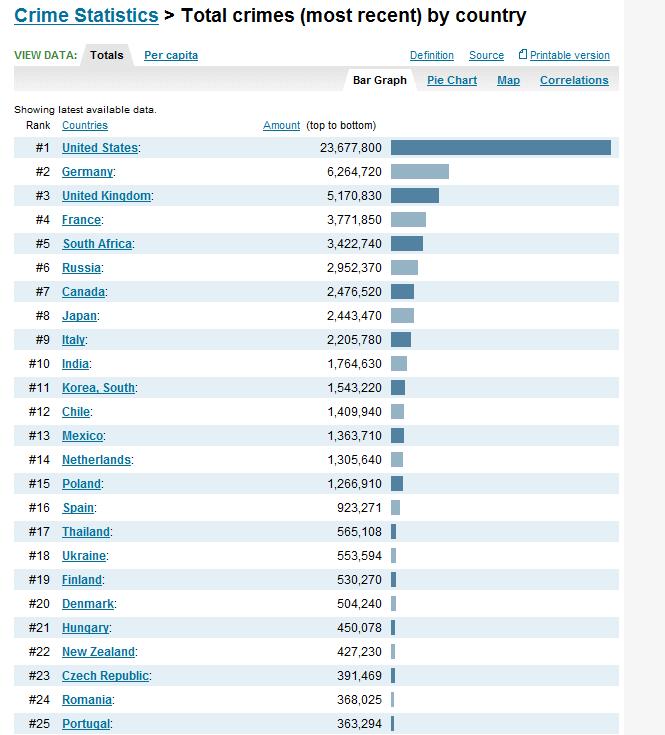The height and width of the screenshot is (735, 665).
Task: Select the Totals tab
Action: (x=107, y=55)
